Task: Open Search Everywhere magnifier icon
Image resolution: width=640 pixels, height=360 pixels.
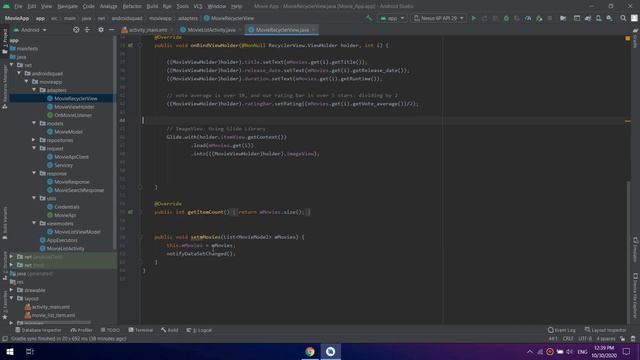Action: (x=623, y=18)
